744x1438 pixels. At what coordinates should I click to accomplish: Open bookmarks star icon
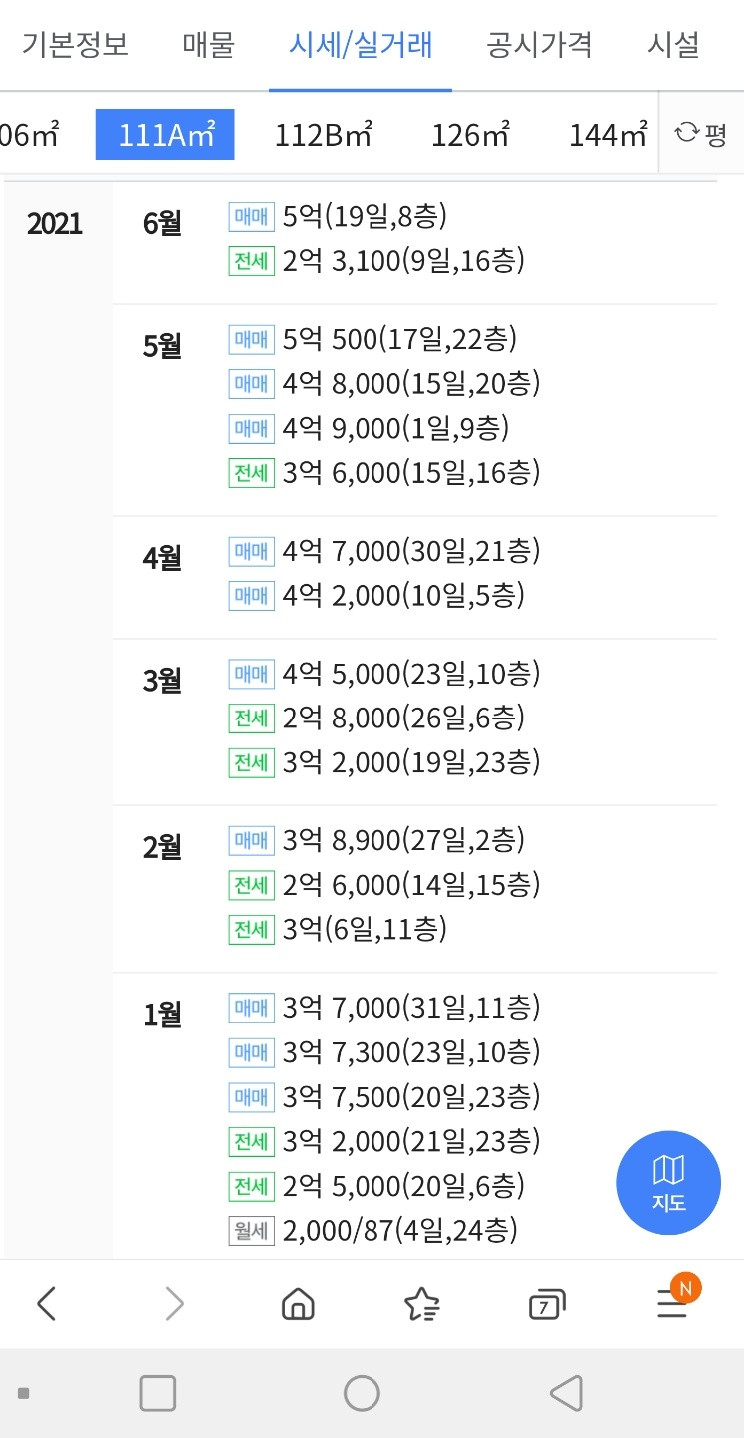[422, 1304]
